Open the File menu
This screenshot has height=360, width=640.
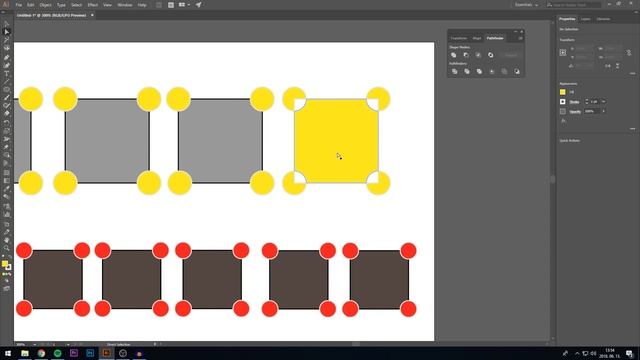point(19,5)
